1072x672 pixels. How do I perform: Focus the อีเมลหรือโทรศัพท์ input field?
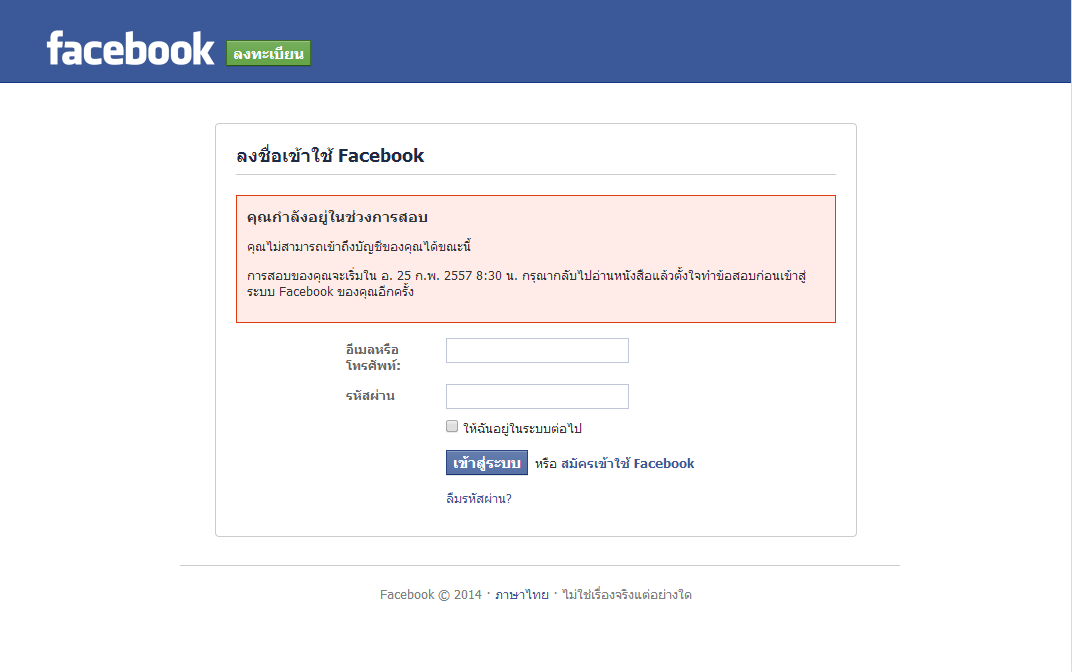537,350
